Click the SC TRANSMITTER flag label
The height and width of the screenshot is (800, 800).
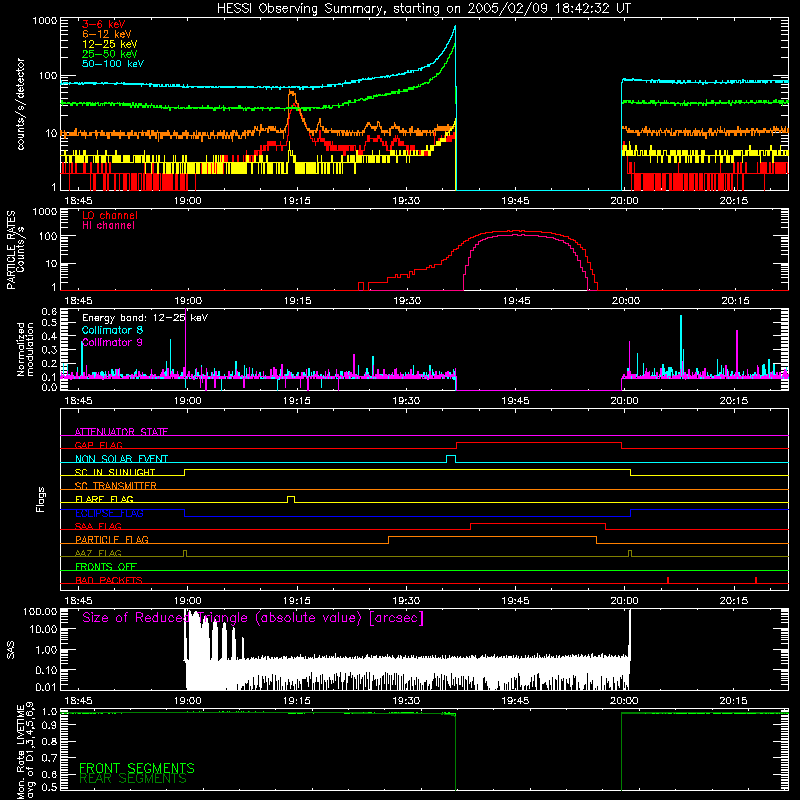(116, 486)
